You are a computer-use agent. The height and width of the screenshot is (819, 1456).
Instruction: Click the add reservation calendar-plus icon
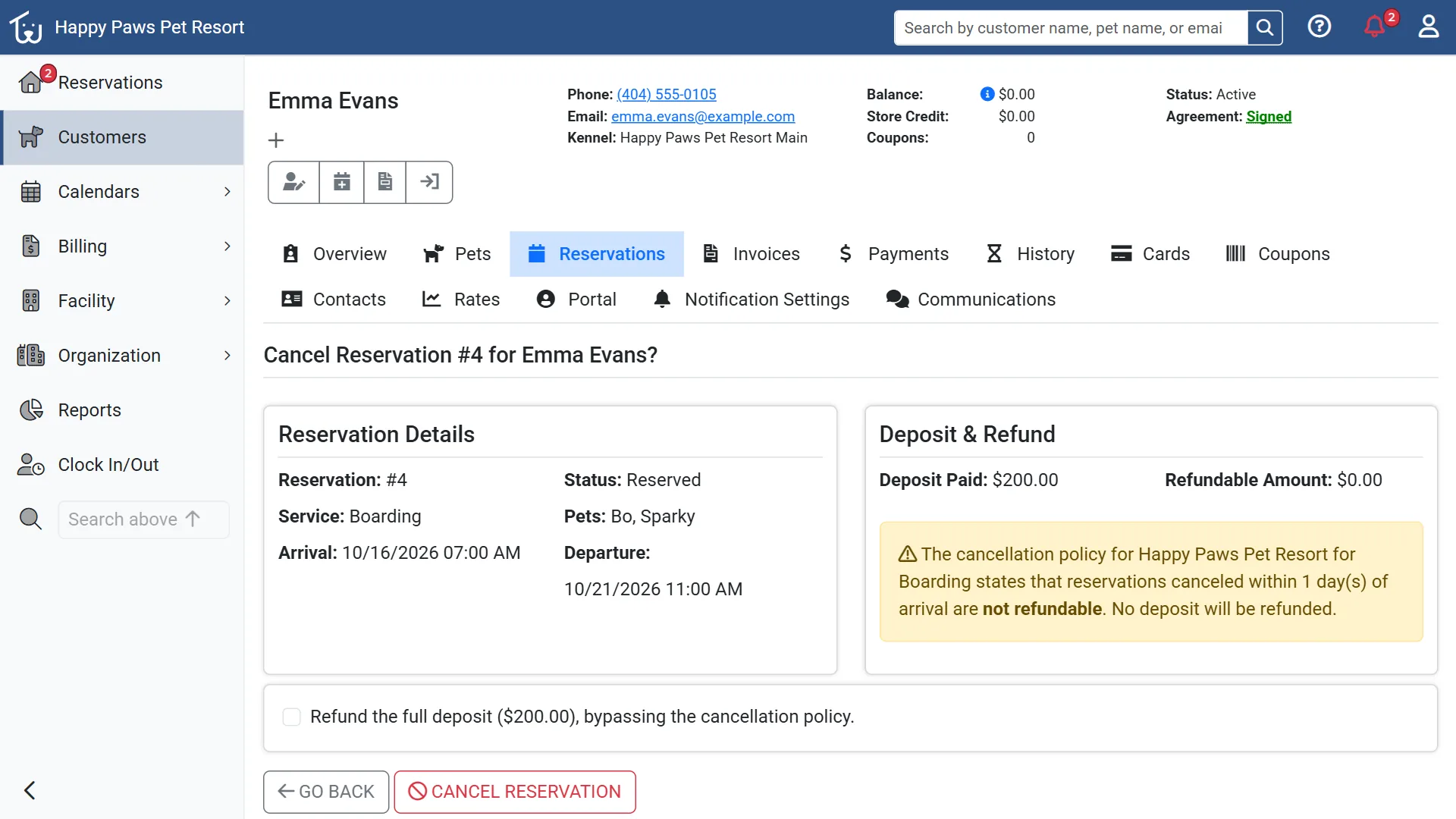[x=342, y=182]
